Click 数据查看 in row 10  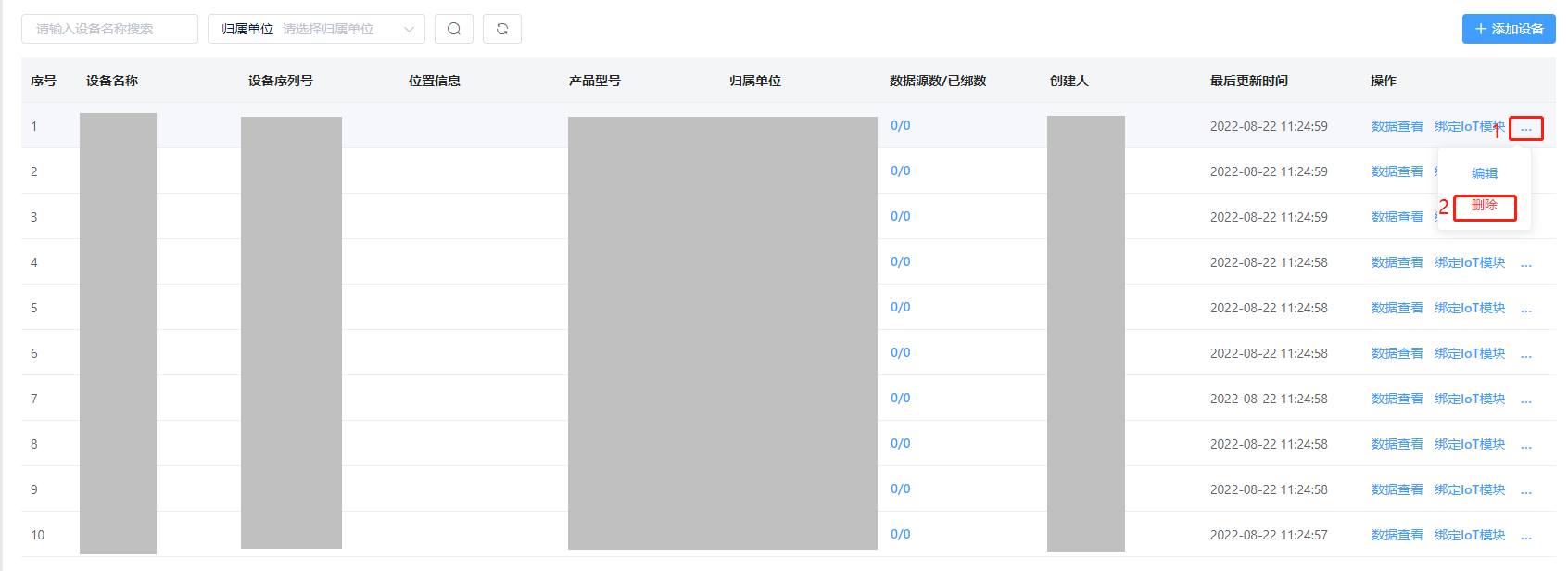[1397, 535]
